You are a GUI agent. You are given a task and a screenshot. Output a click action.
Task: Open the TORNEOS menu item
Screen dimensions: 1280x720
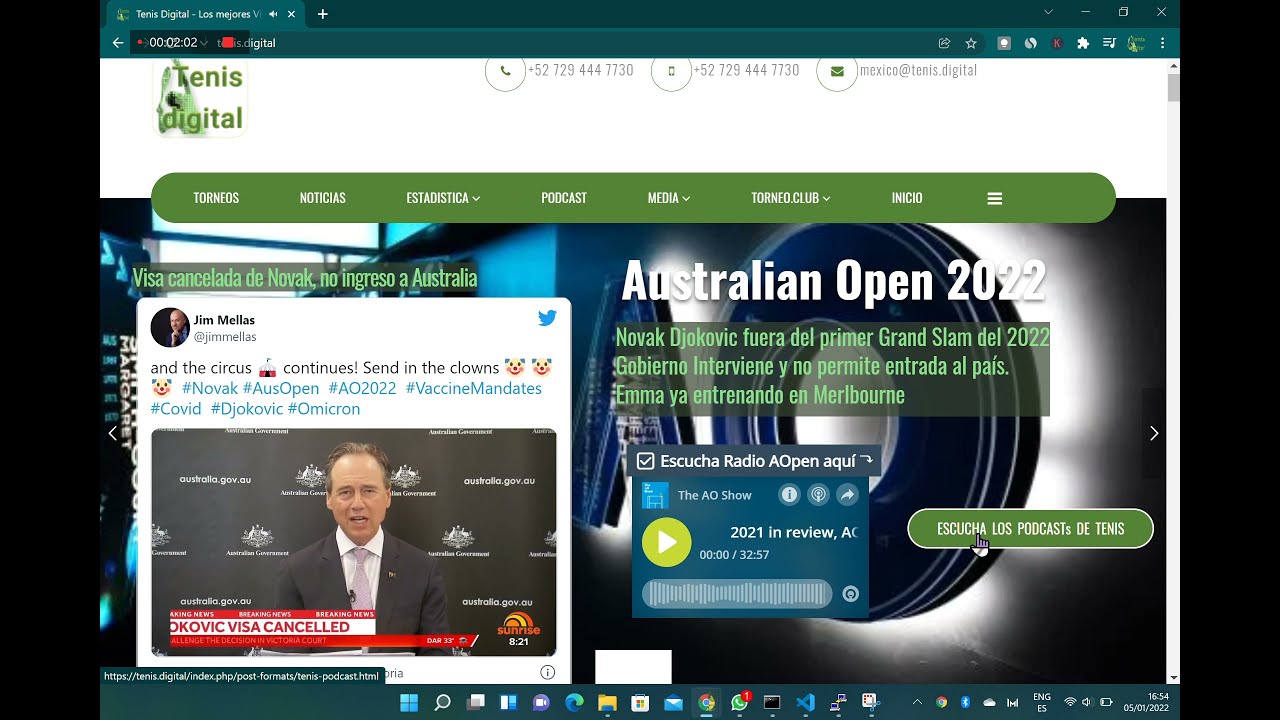[216, 198]
